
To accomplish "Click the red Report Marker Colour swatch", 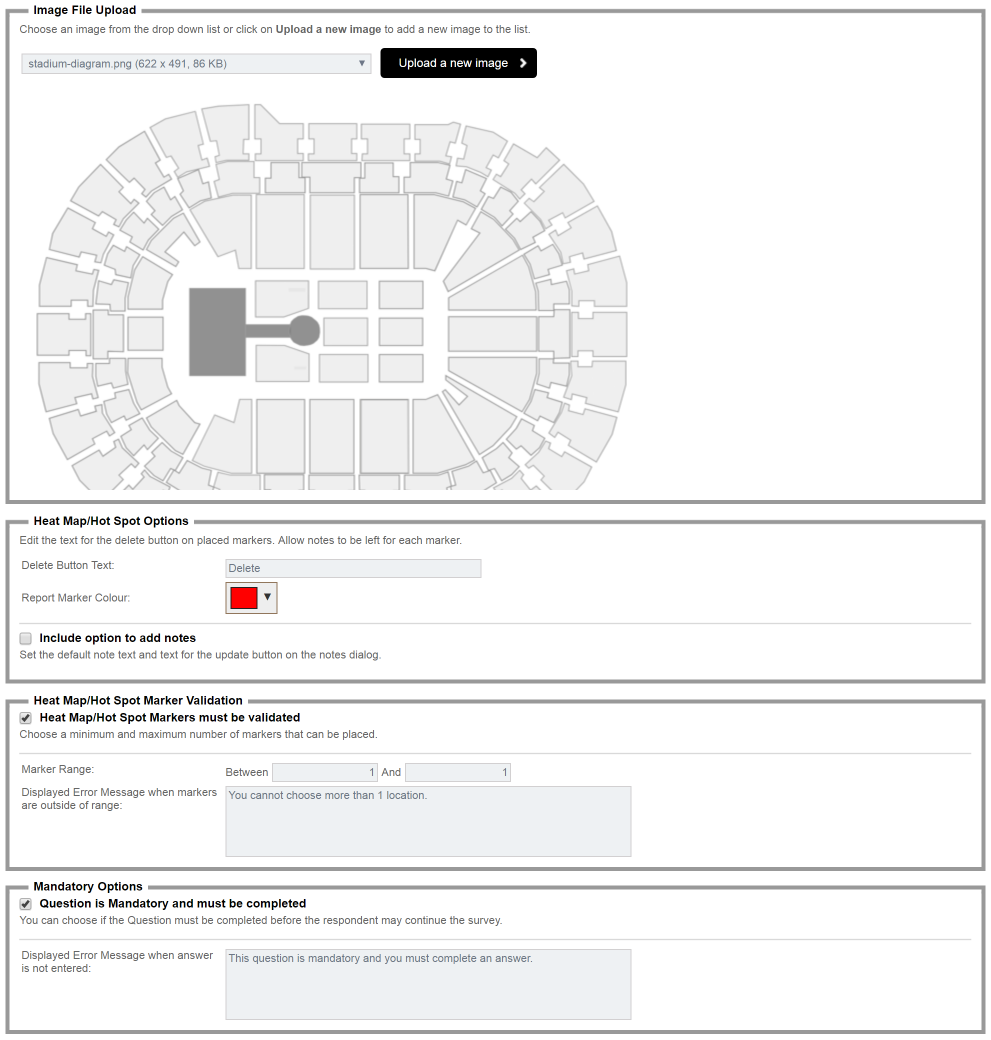I will (x=243, y=597).
